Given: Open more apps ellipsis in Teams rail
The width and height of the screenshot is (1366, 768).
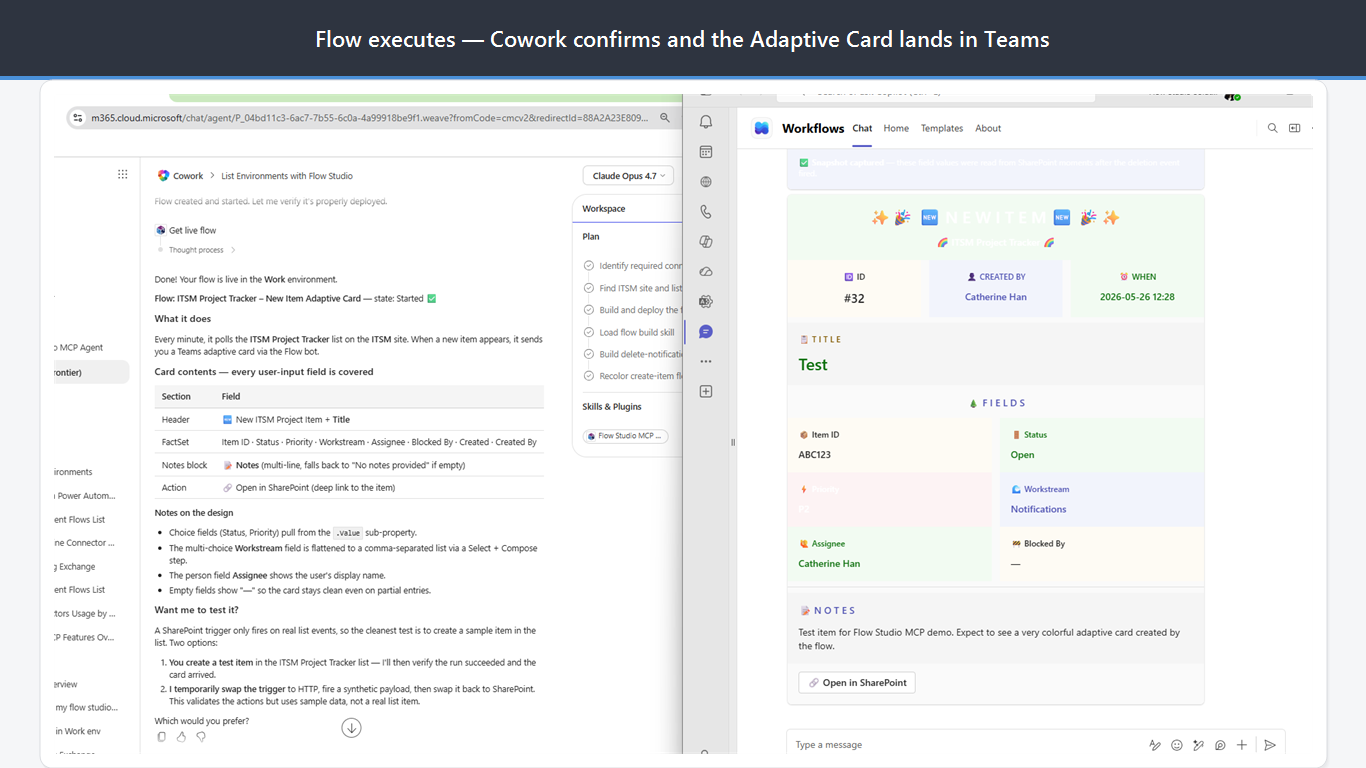Looking at the screenshot, I should [x=706, y=361].
